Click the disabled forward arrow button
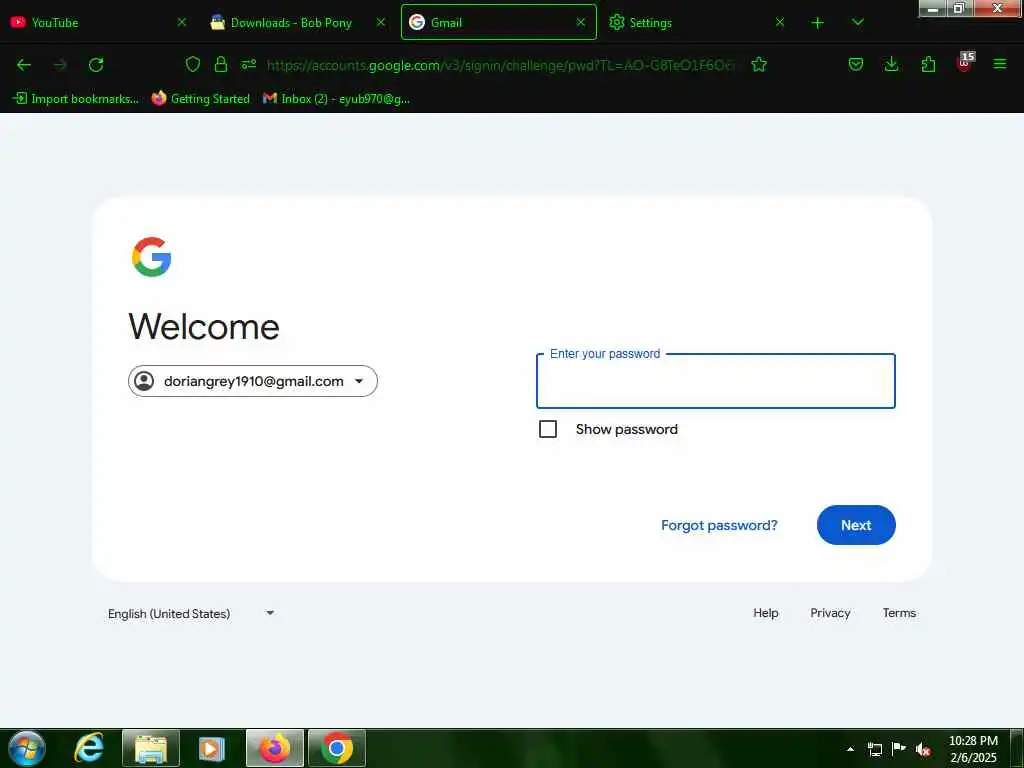This screenshot has height=768, width=1024. [60, 65]
